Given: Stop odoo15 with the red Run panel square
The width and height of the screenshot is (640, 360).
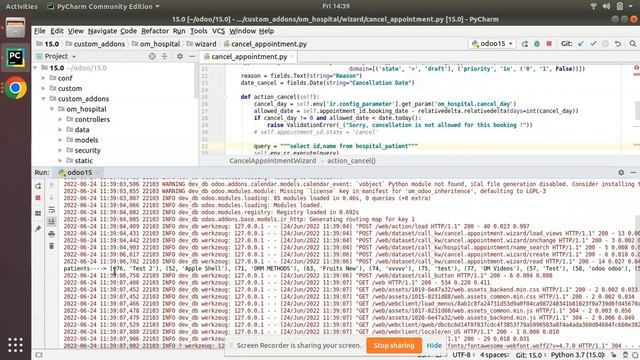Looking at the screenshot, I should (x=38, y=198).
